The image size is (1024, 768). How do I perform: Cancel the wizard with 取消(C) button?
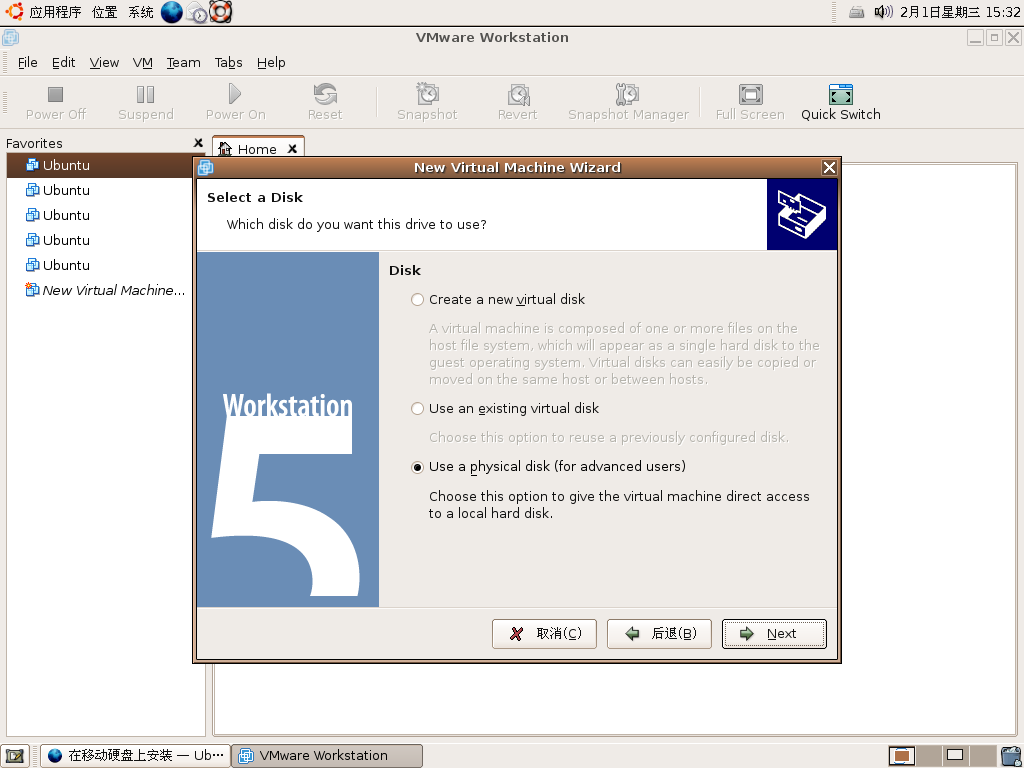(x=544, y=634)
